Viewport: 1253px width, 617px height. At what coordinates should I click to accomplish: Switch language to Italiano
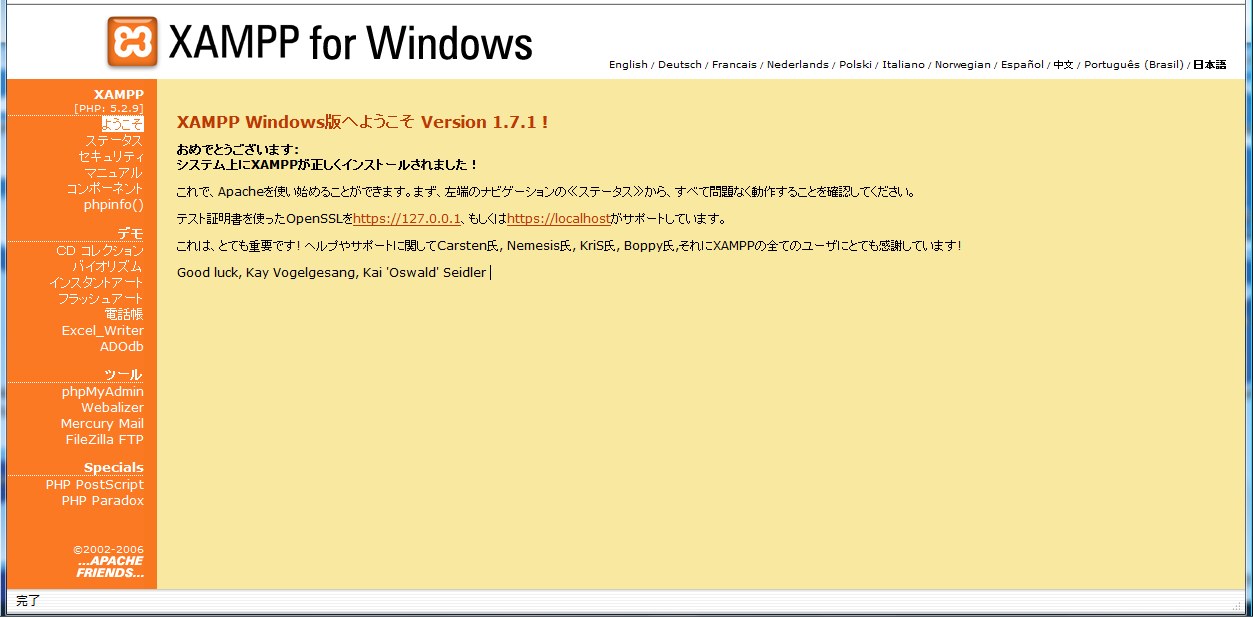click(x=903, y=65)
